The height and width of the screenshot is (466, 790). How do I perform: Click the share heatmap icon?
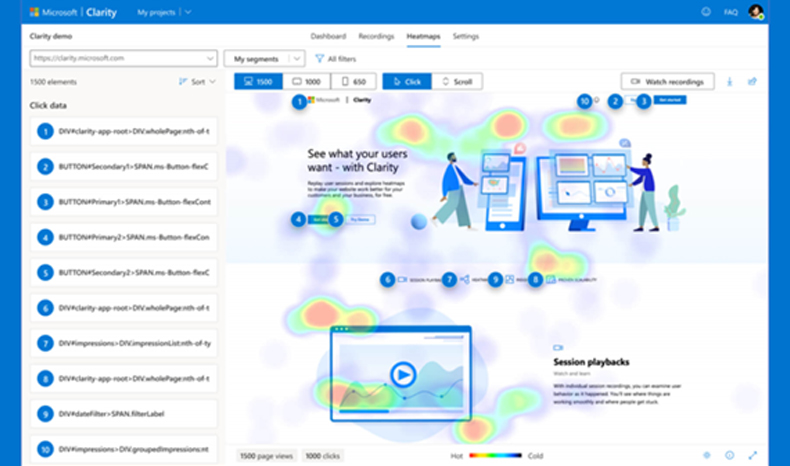pos(753,82)
